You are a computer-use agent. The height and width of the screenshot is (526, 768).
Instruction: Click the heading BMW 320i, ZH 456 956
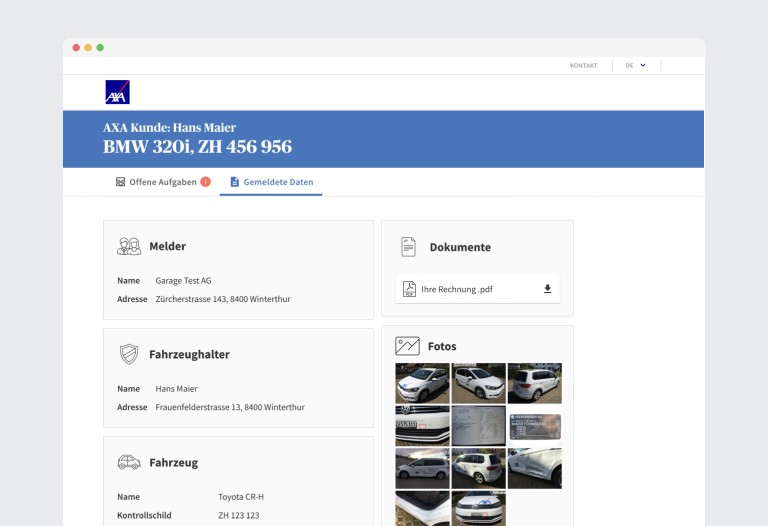pyautogui.click(x=197, y=146)
